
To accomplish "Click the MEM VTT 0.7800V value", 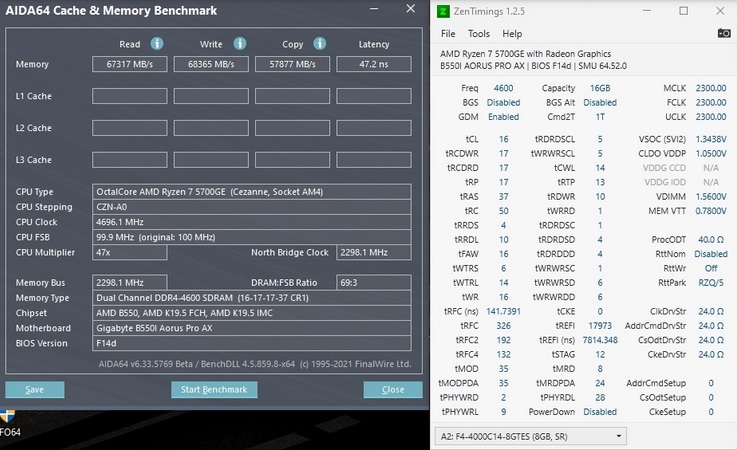I will tap(711, 211).
